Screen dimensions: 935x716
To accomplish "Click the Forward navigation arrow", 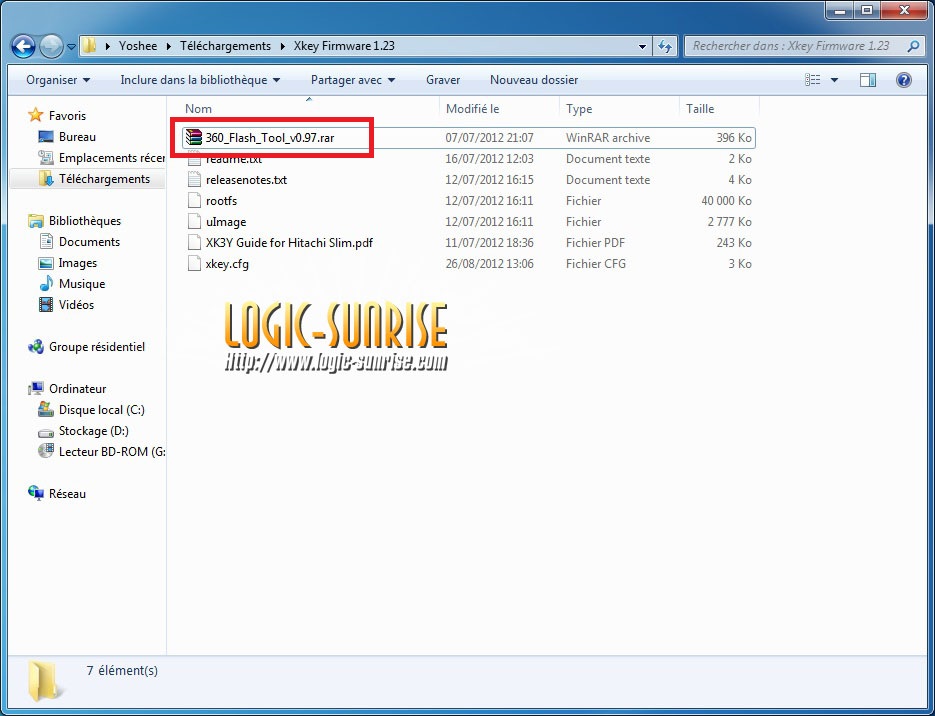I will tap(51, 46).
